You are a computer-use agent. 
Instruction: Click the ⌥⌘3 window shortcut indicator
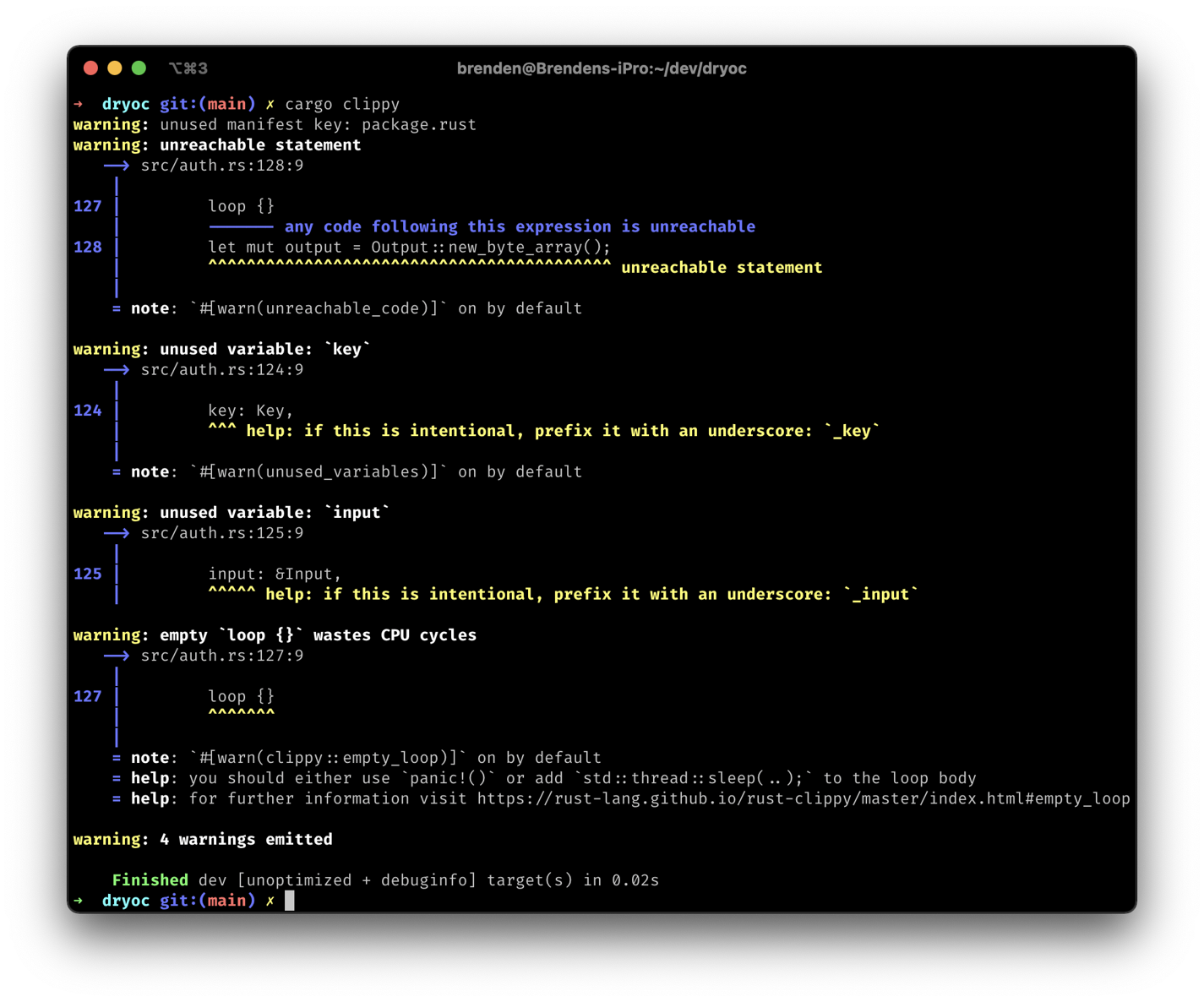(x=188, y=68)
